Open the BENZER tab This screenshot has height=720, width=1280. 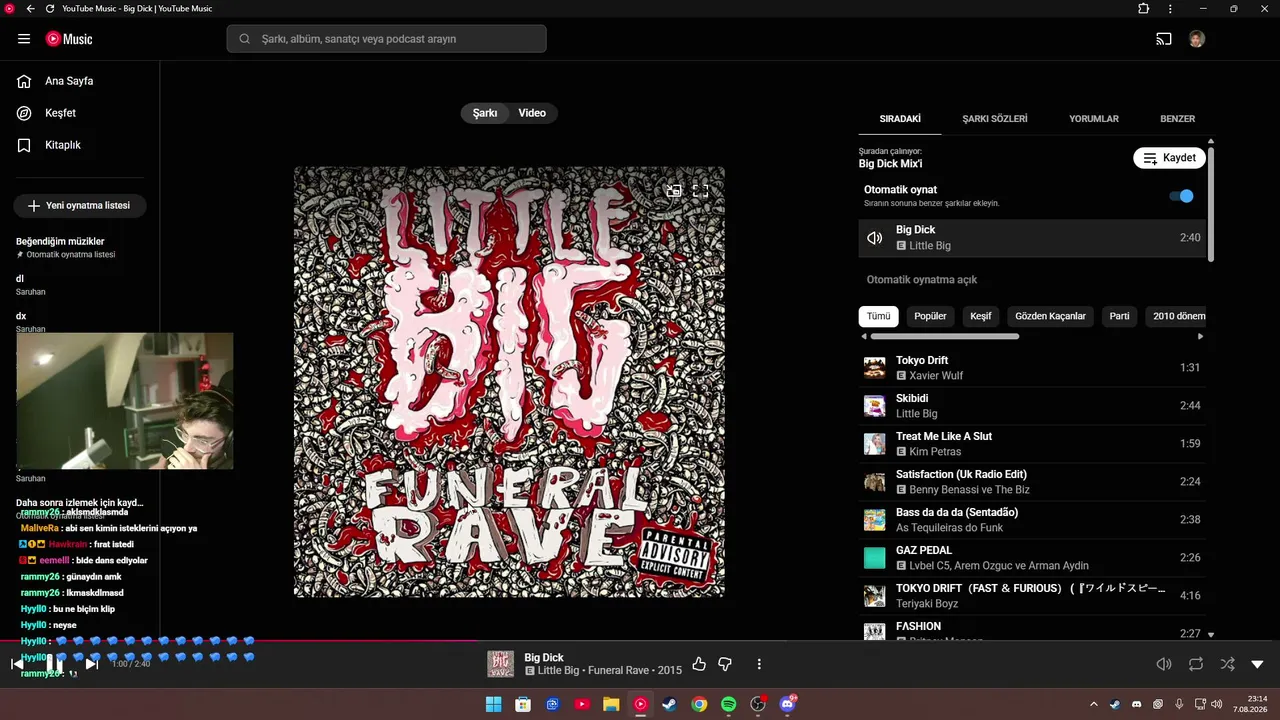1177,119
